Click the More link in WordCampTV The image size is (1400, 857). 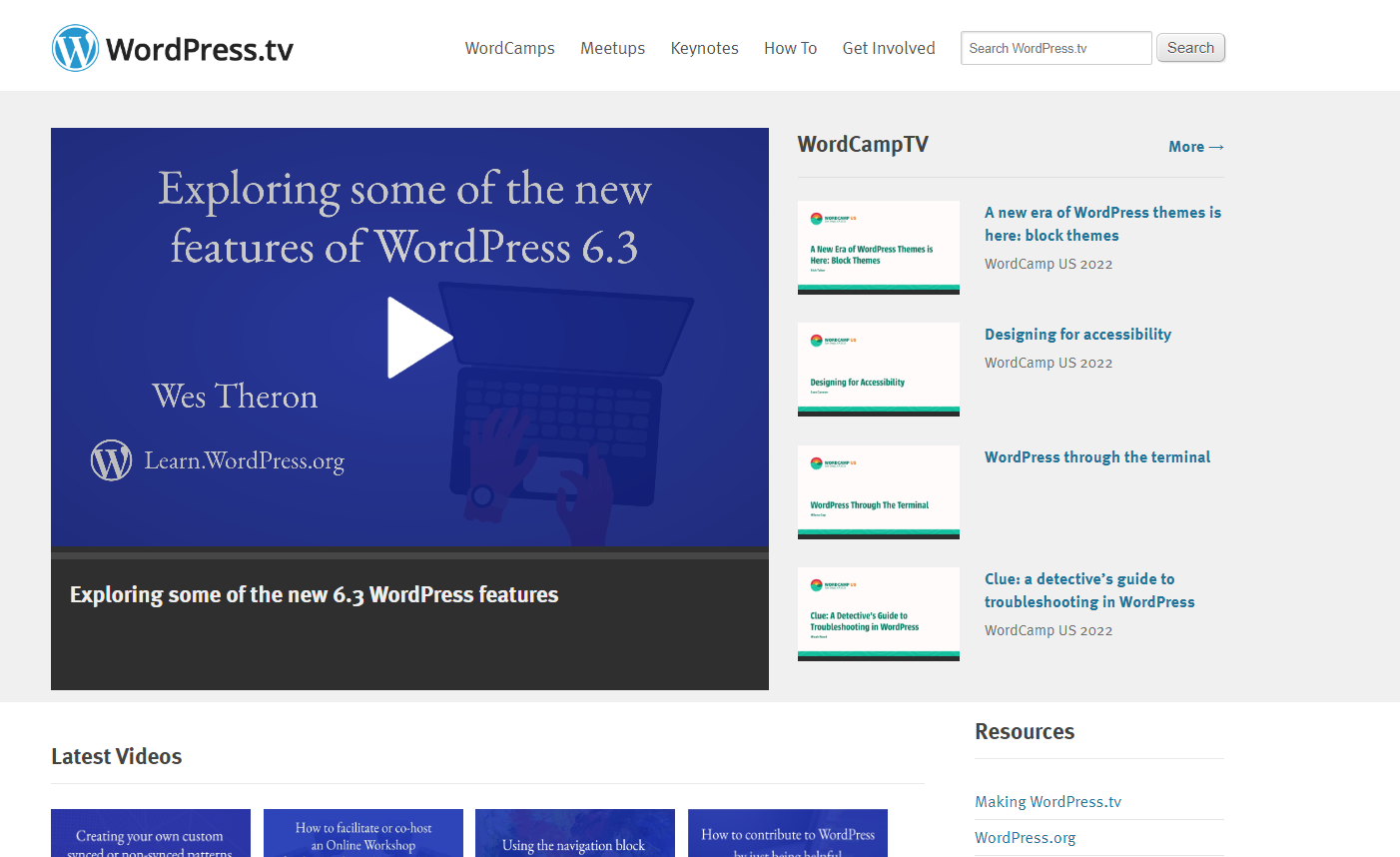[x=1195, y=147]
